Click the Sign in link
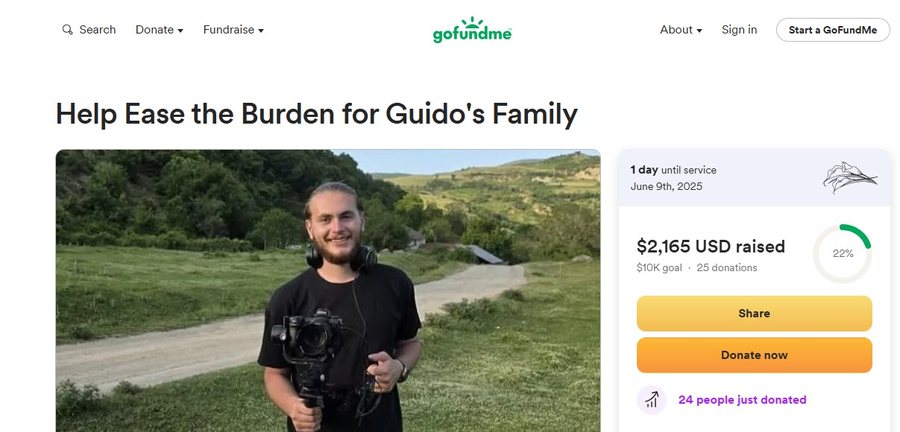The image size is (900, 432). [739, 30]
